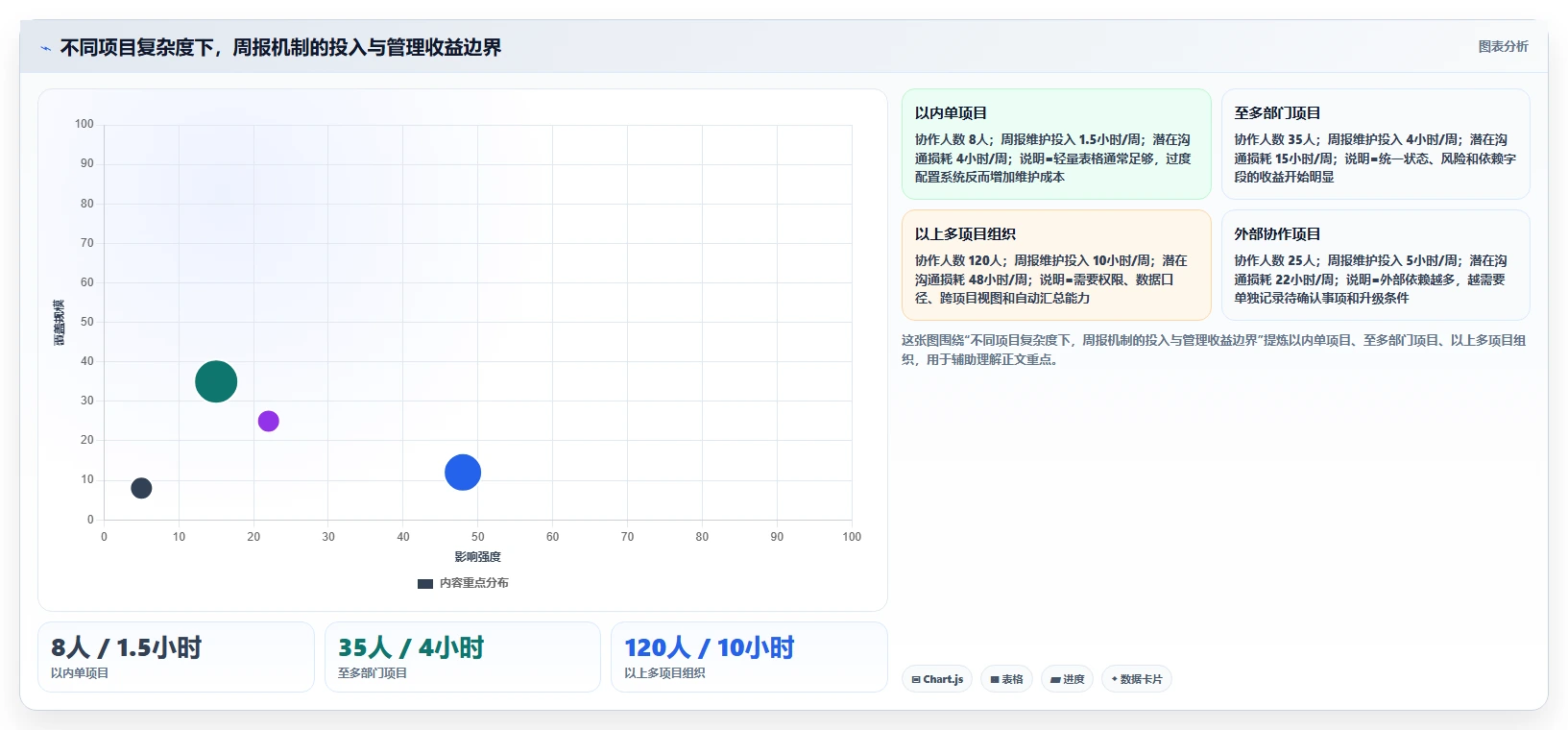Click the 内容重点分布 legend text
Screen dimensions: 1568x730
pos(474,583)
